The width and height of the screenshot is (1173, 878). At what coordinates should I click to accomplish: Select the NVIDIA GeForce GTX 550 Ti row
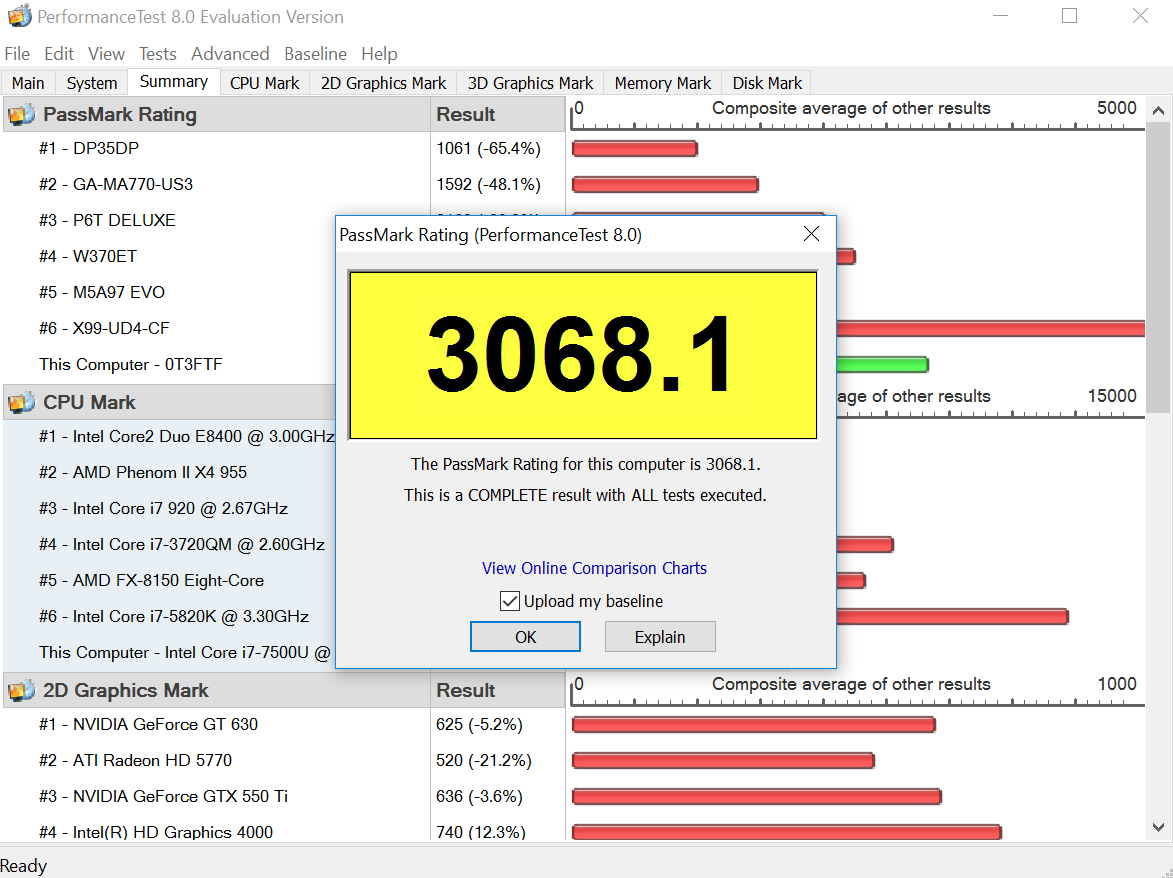click(163, 796)
